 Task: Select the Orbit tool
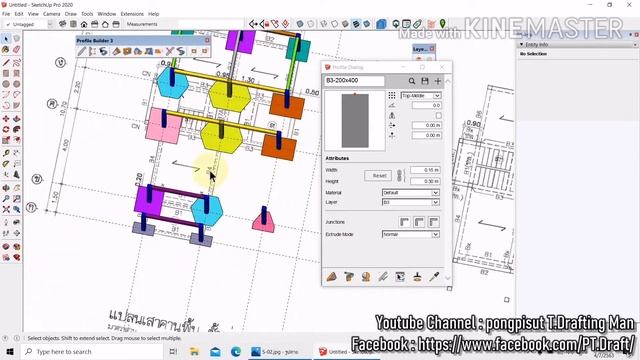tap(6, 188)
